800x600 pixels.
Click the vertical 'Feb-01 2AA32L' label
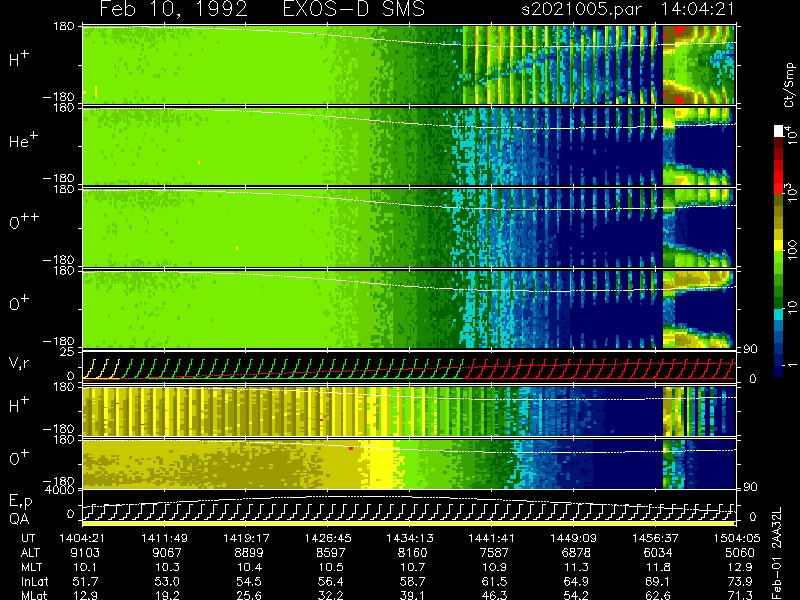coord(778,553)
